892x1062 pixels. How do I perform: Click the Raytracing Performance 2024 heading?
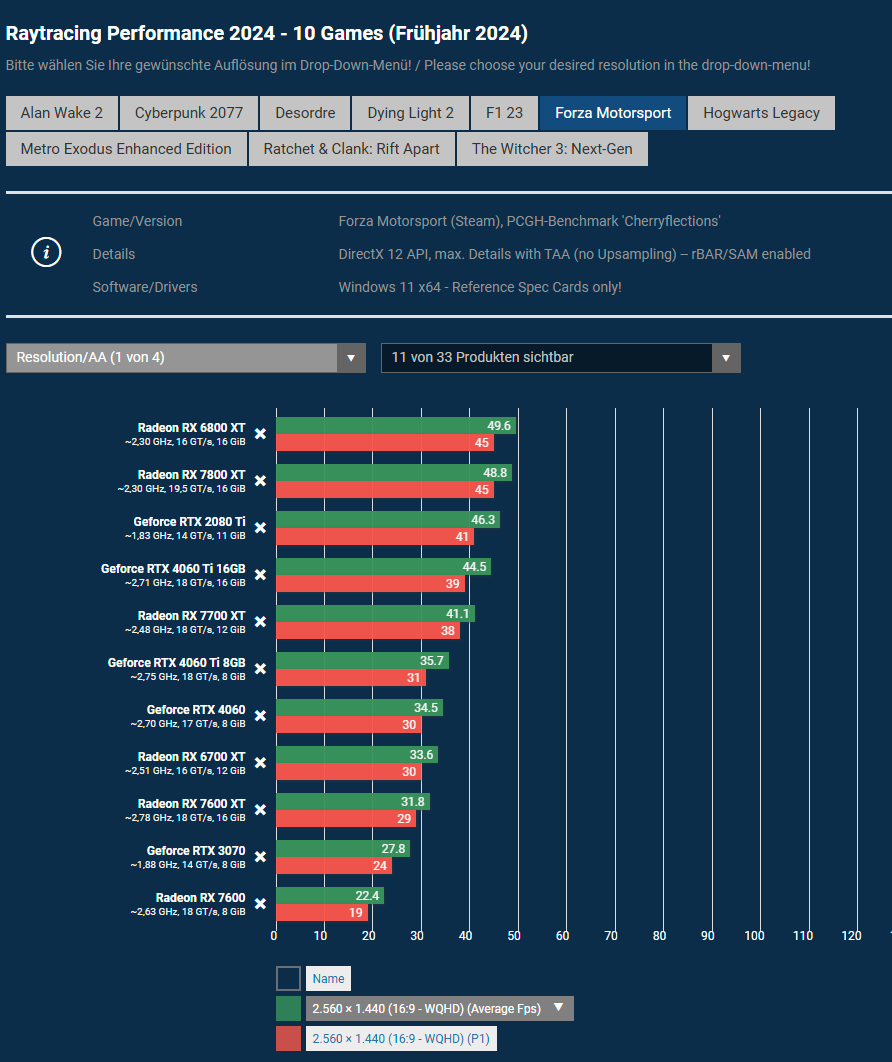click(x=267, y=33)
